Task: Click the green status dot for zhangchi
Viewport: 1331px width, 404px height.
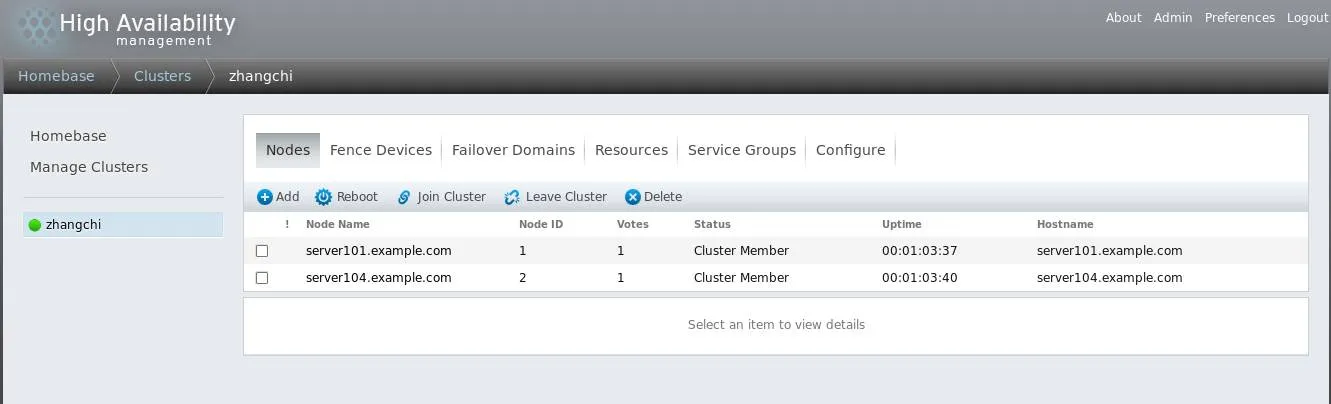Action: (35, 225)
